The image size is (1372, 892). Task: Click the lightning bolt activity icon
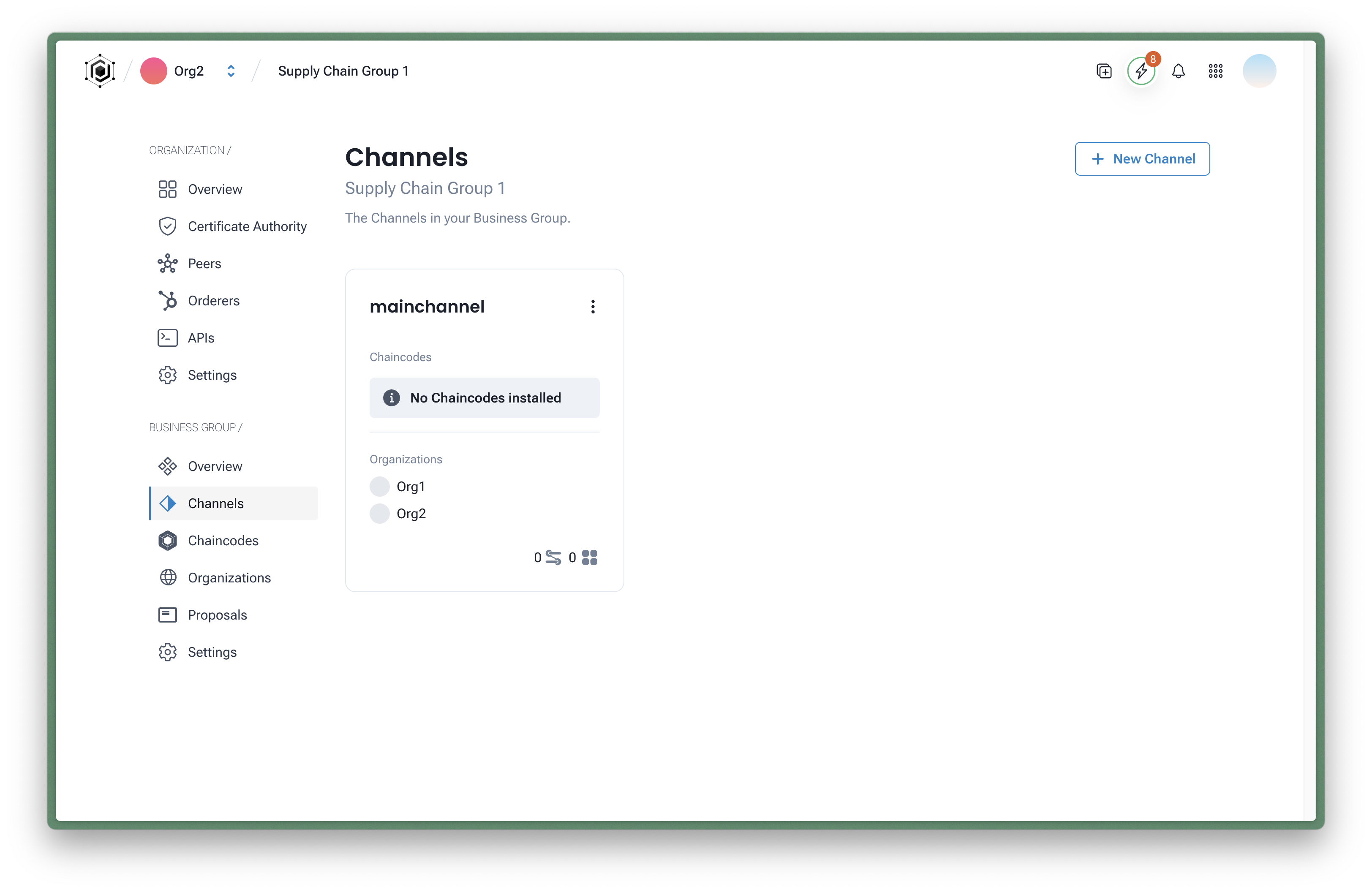tap(1140, 70)
